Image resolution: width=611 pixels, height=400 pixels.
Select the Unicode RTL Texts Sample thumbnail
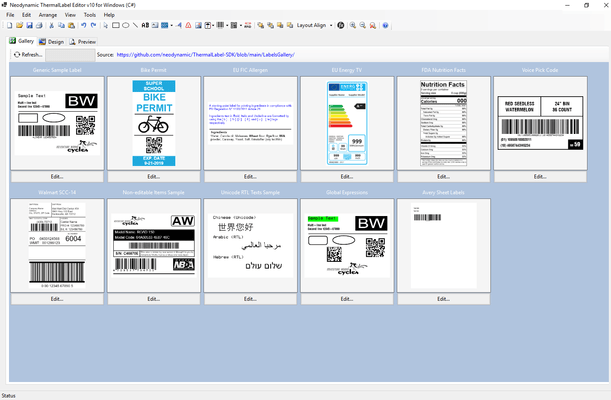[x=250, y=245]
